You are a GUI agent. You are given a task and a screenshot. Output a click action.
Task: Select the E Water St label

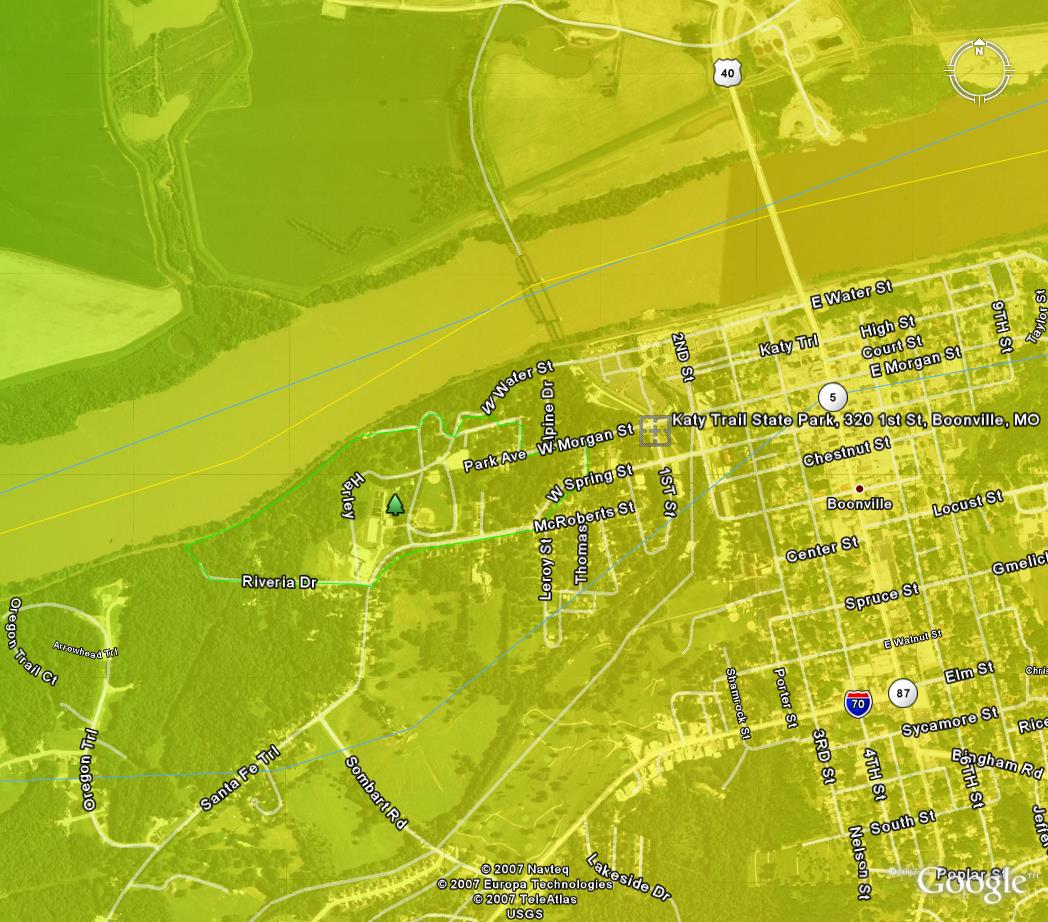(x=850, y=295)
